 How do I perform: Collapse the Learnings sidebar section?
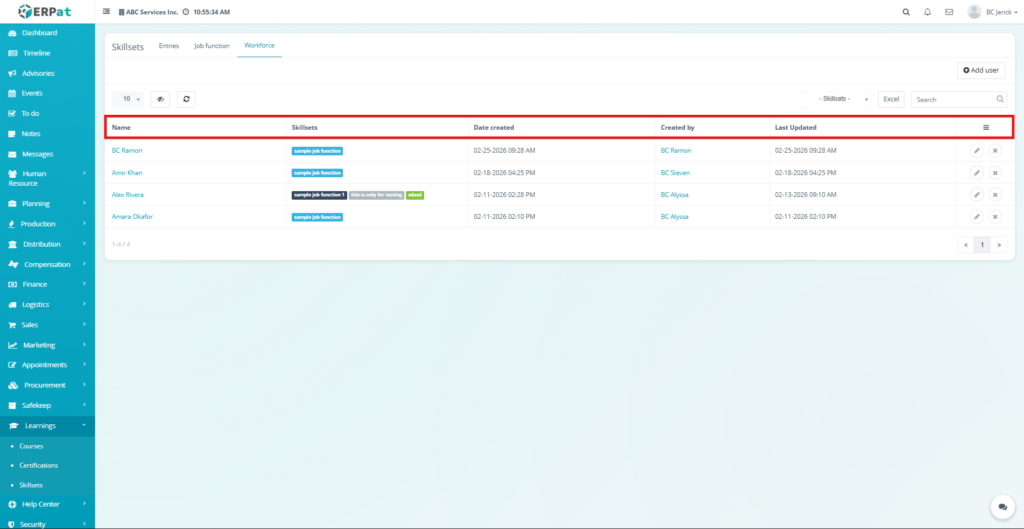(47, 425)
